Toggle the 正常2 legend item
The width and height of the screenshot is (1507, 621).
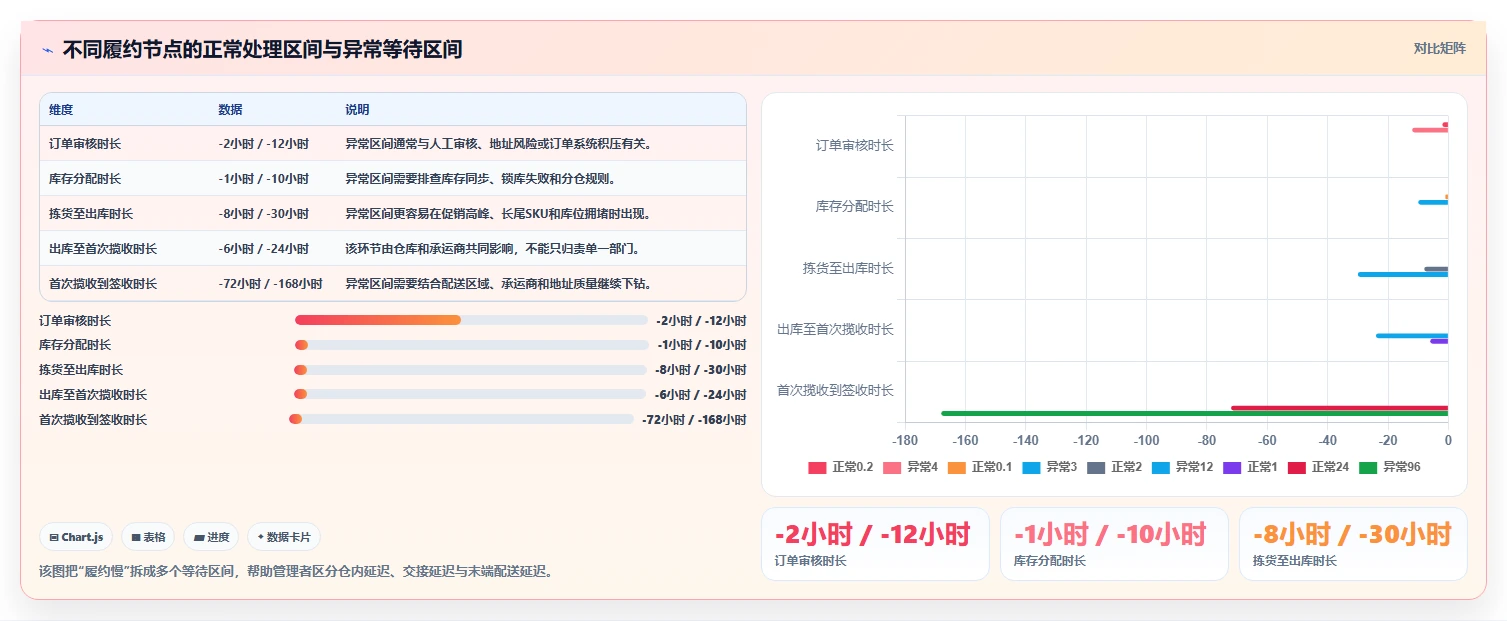[x=1114, y=467]
